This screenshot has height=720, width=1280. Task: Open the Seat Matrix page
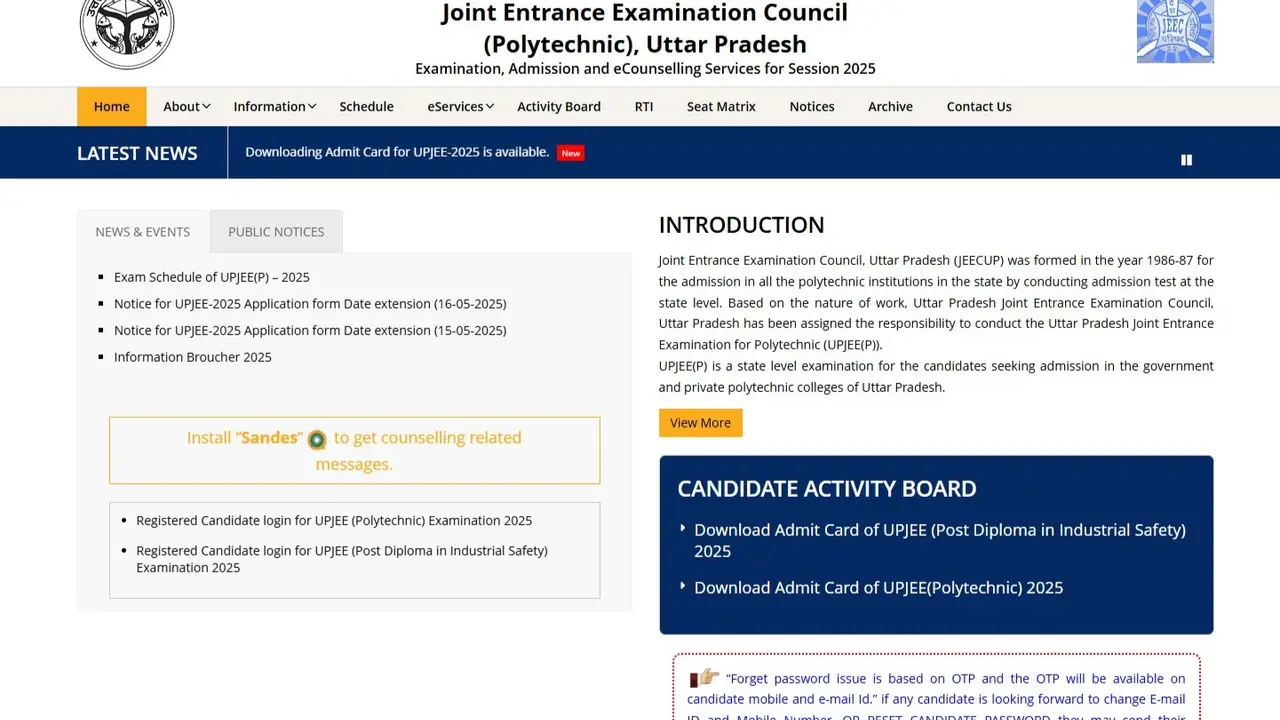[721, 106]
